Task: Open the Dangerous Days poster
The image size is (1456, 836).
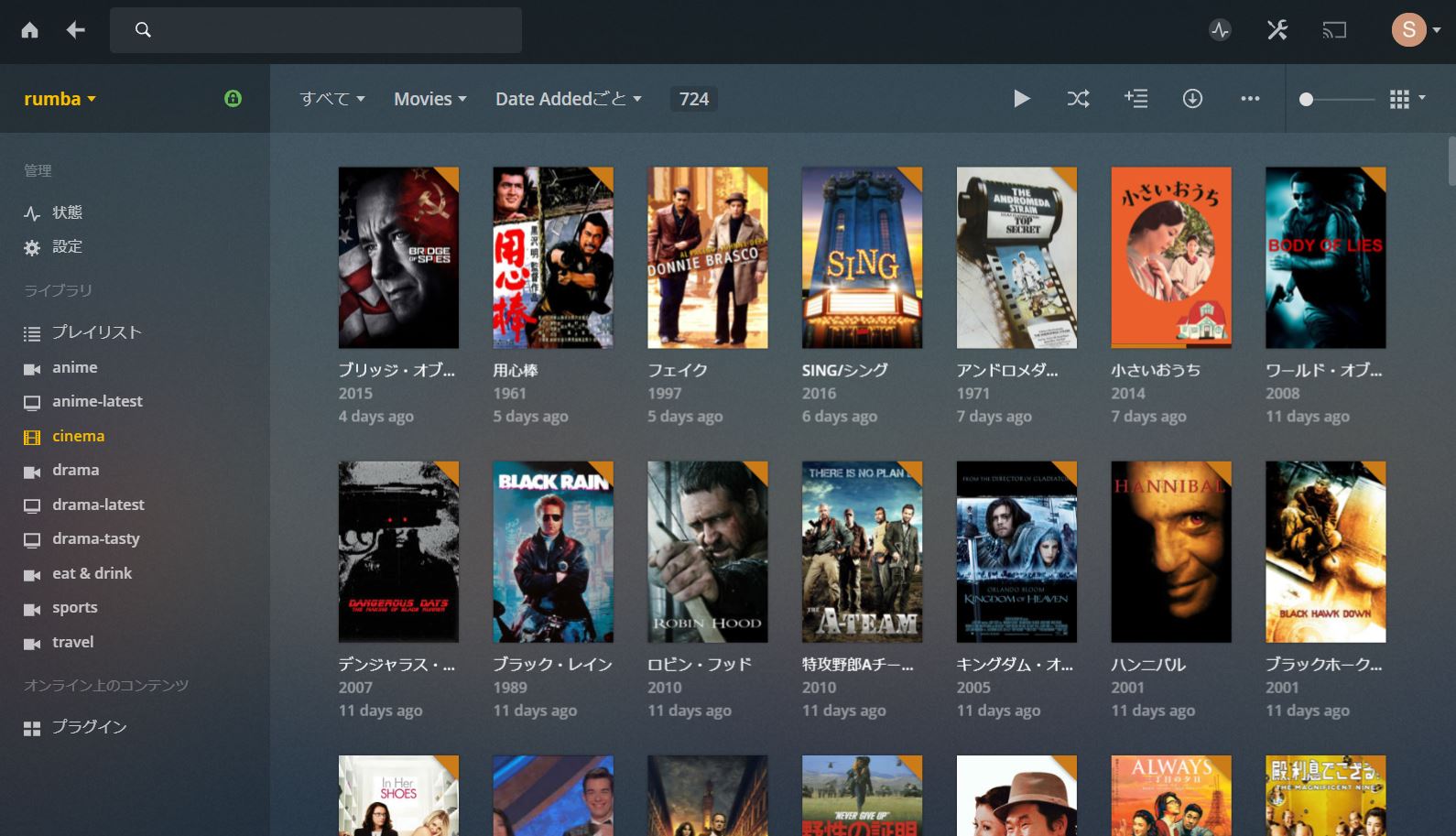Action: (x=398, y=551)
